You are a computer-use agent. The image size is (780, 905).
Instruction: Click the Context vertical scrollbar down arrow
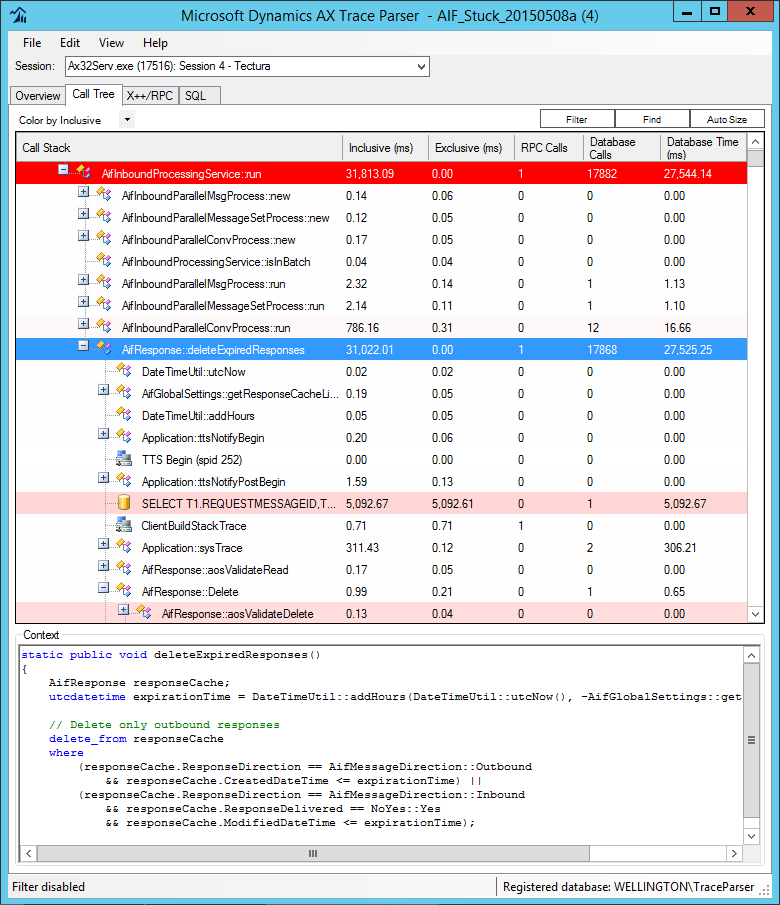coord(751,836)
